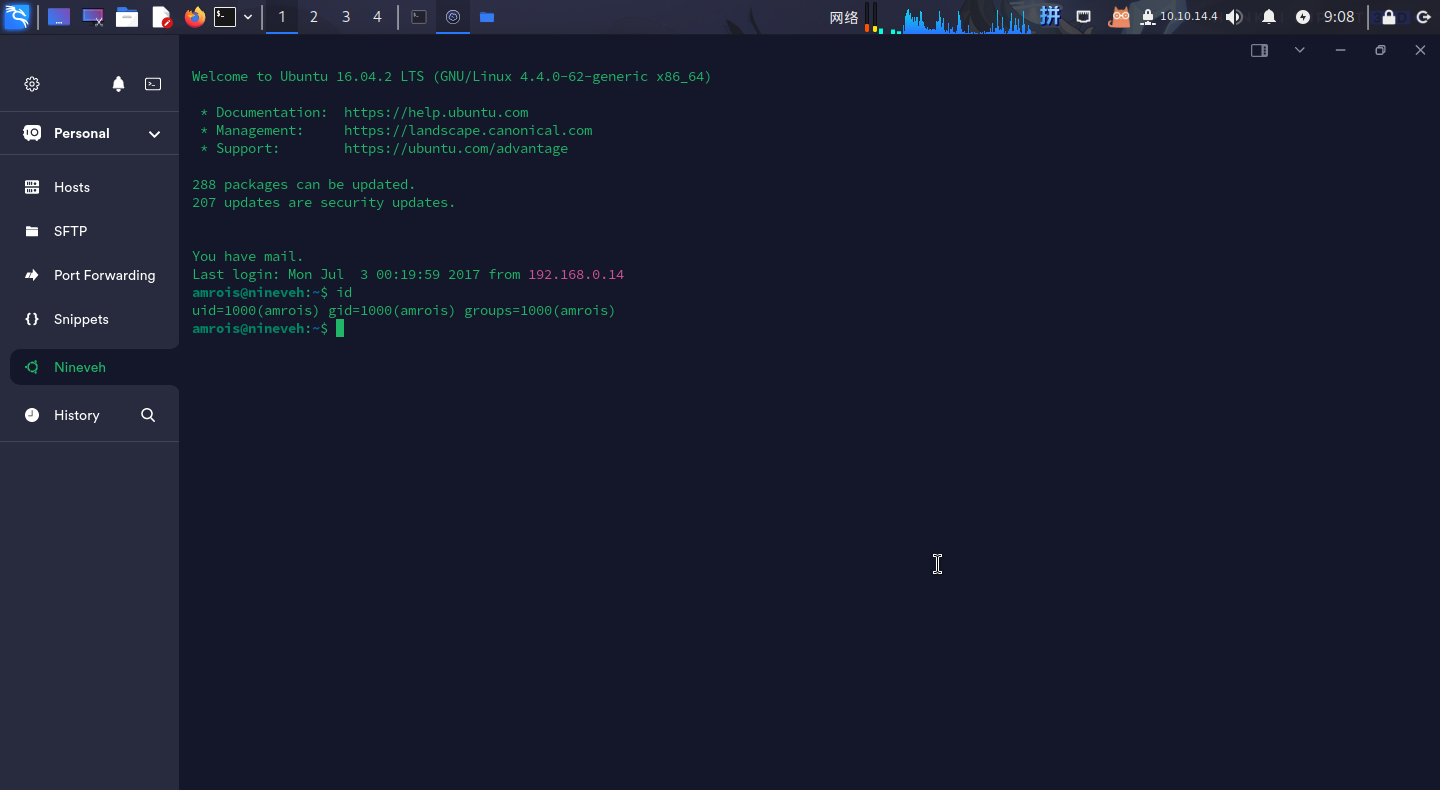
Task: Open the terminal launcher dropdown arrow
Action: point(248,17)
